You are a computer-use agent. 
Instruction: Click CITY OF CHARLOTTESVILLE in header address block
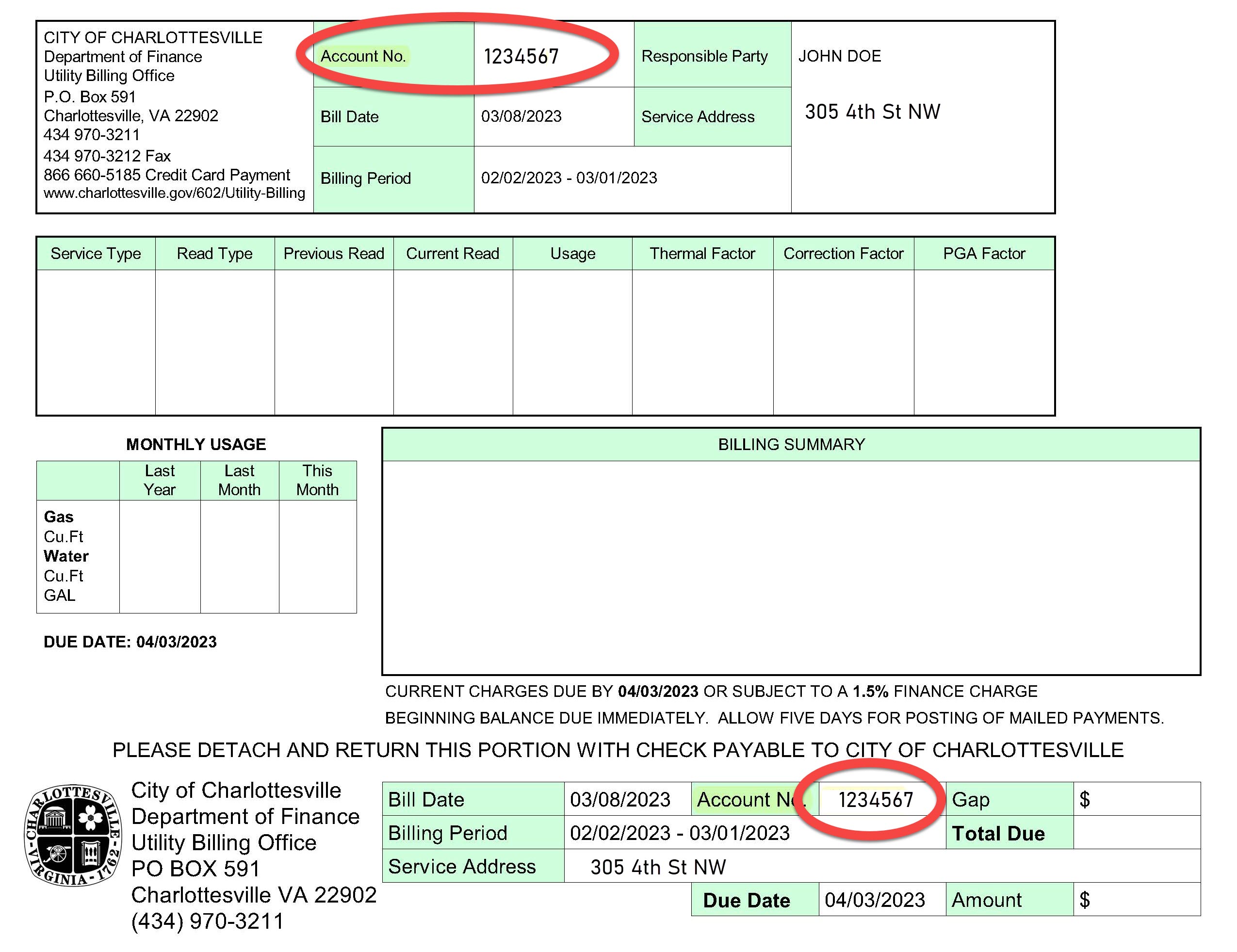point(153,37)
